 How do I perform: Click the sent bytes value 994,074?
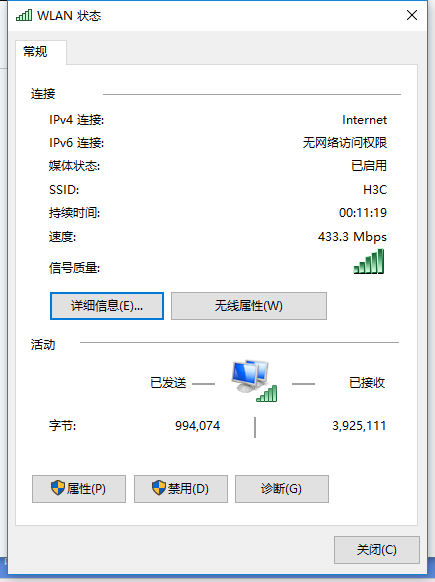click(197, 425)
